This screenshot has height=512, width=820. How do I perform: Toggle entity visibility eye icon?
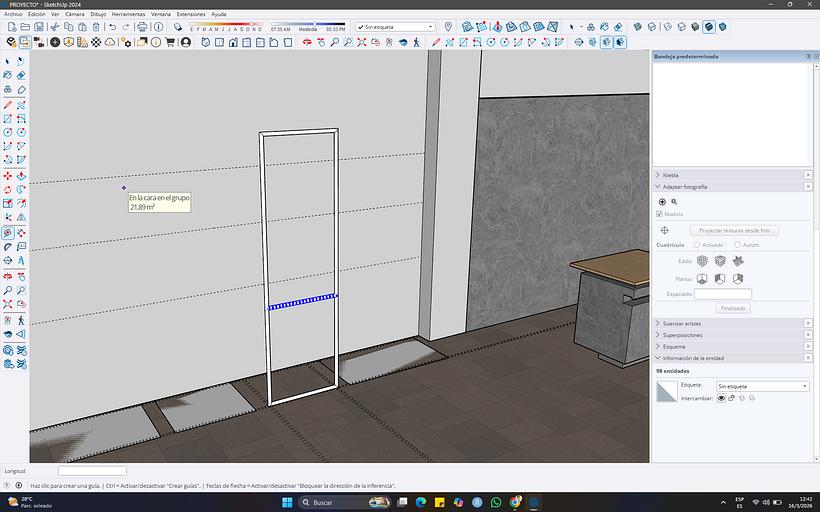click(x=721, y=398)
